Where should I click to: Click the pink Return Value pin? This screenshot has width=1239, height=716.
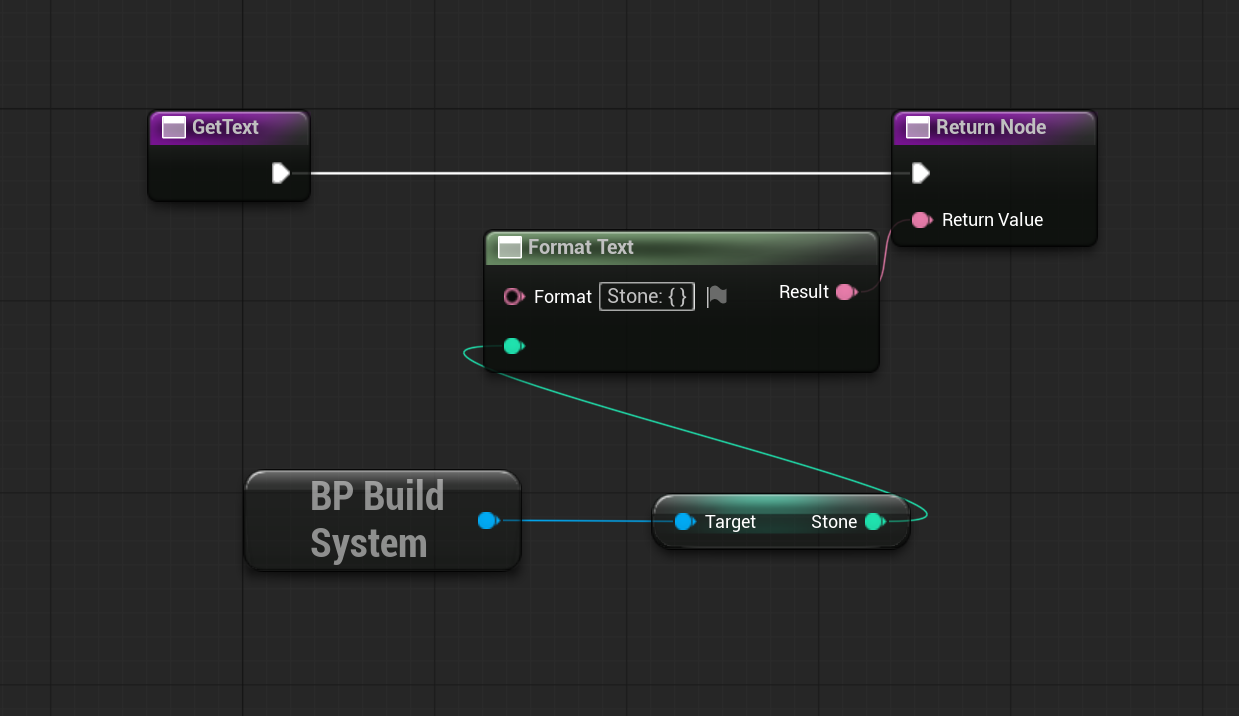pyautogui.click(x=921, y=220)
